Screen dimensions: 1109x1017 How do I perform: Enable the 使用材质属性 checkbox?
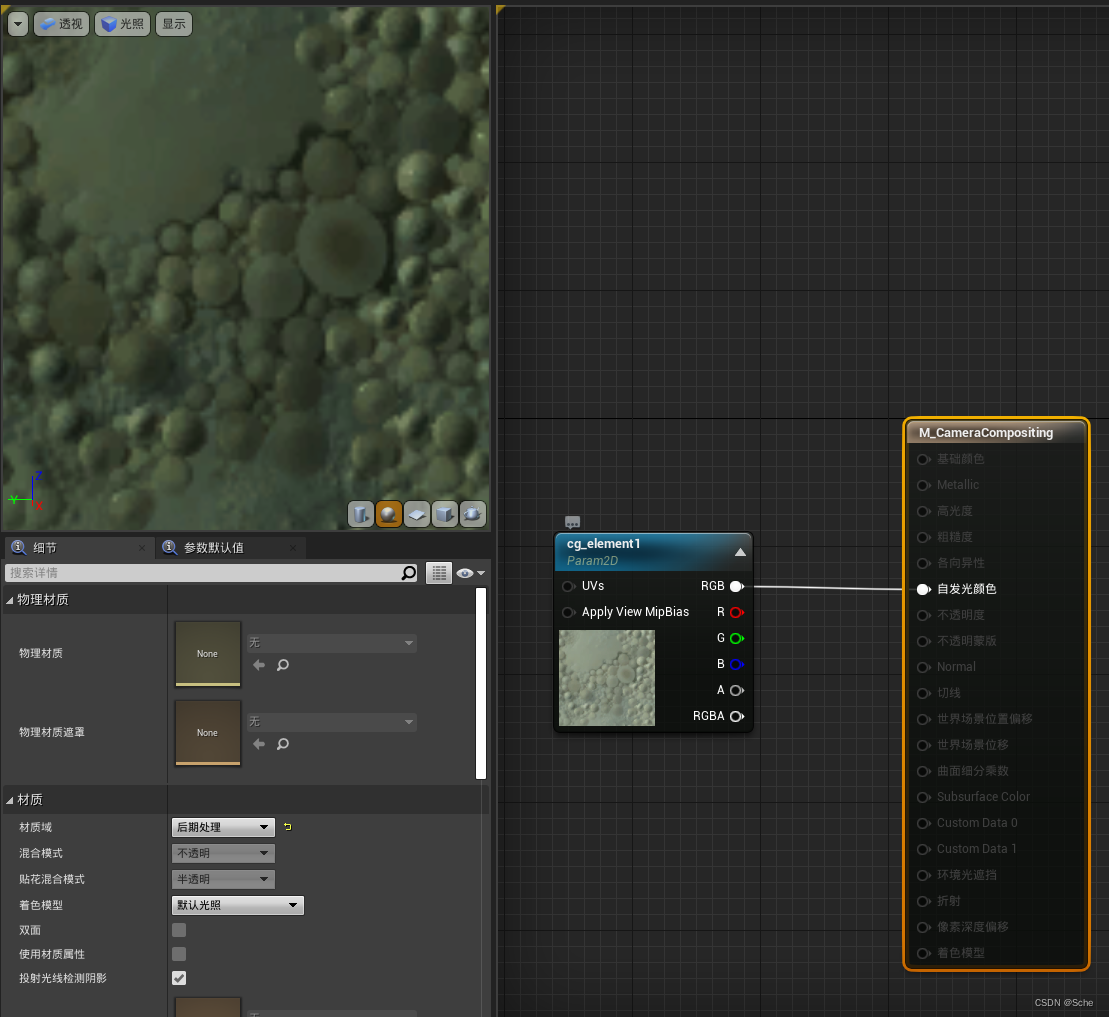(x=178, y=954)
